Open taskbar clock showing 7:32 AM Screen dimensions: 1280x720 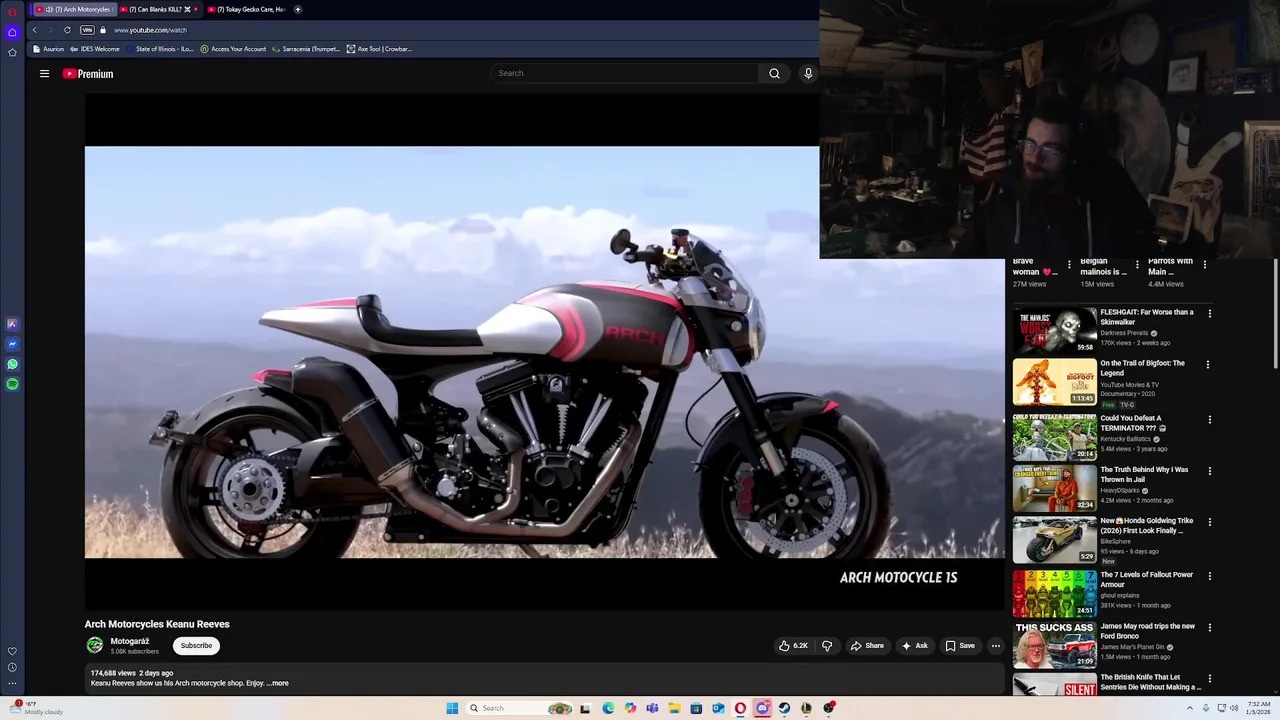1259,708
